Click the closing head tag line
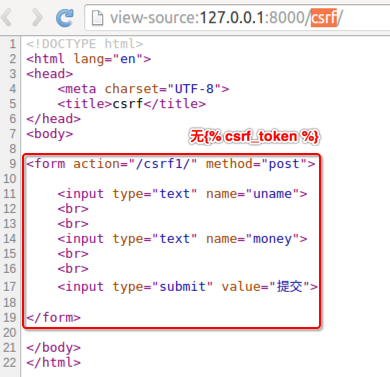This screenshot has width=390, height=377. (x=54, y=119)
